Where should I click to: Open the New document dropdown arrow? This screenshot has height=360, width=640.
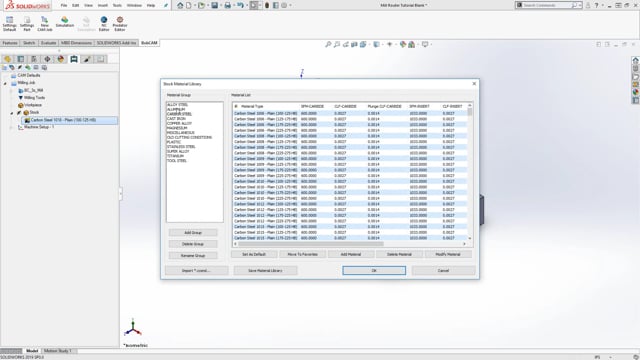click(195, 5)
